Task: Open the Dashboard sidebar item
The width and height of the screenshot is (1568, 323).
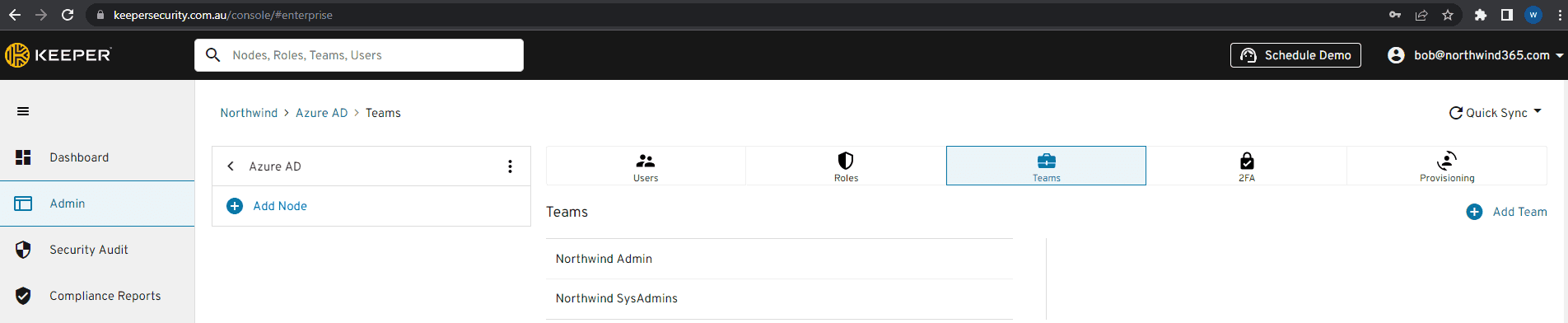Action: click(x=97, y=157)
